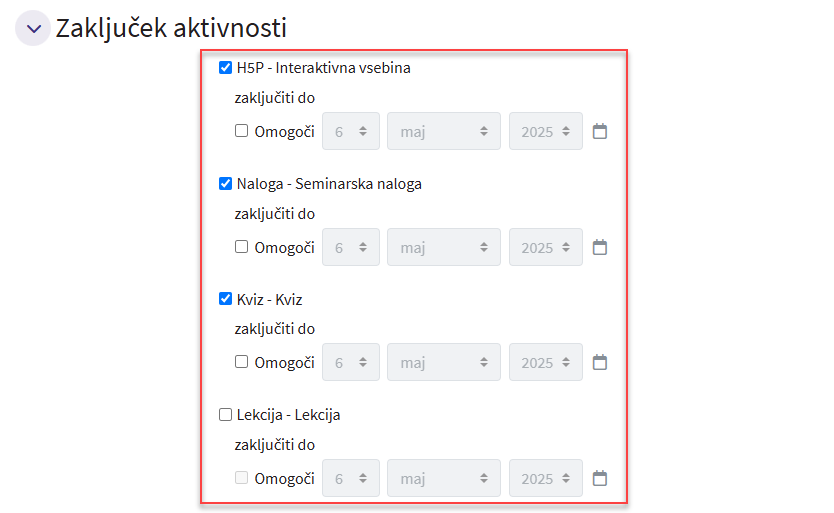Image resolution: width=834 pixels, height=513 pixels.
Task: Open calendar picker for H5P Interaktivna vsebina
Action: tap(600, 131)
